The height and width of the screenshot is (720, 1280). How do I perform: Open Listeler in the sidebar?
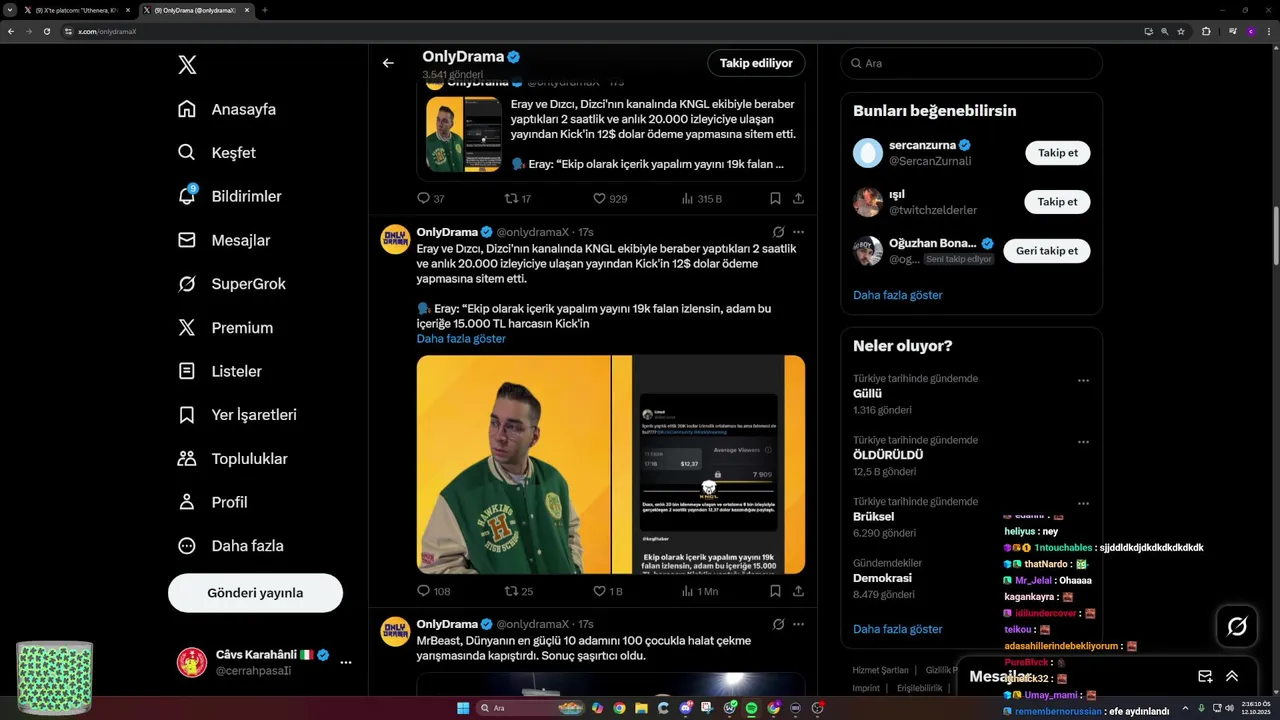[220, 371]
